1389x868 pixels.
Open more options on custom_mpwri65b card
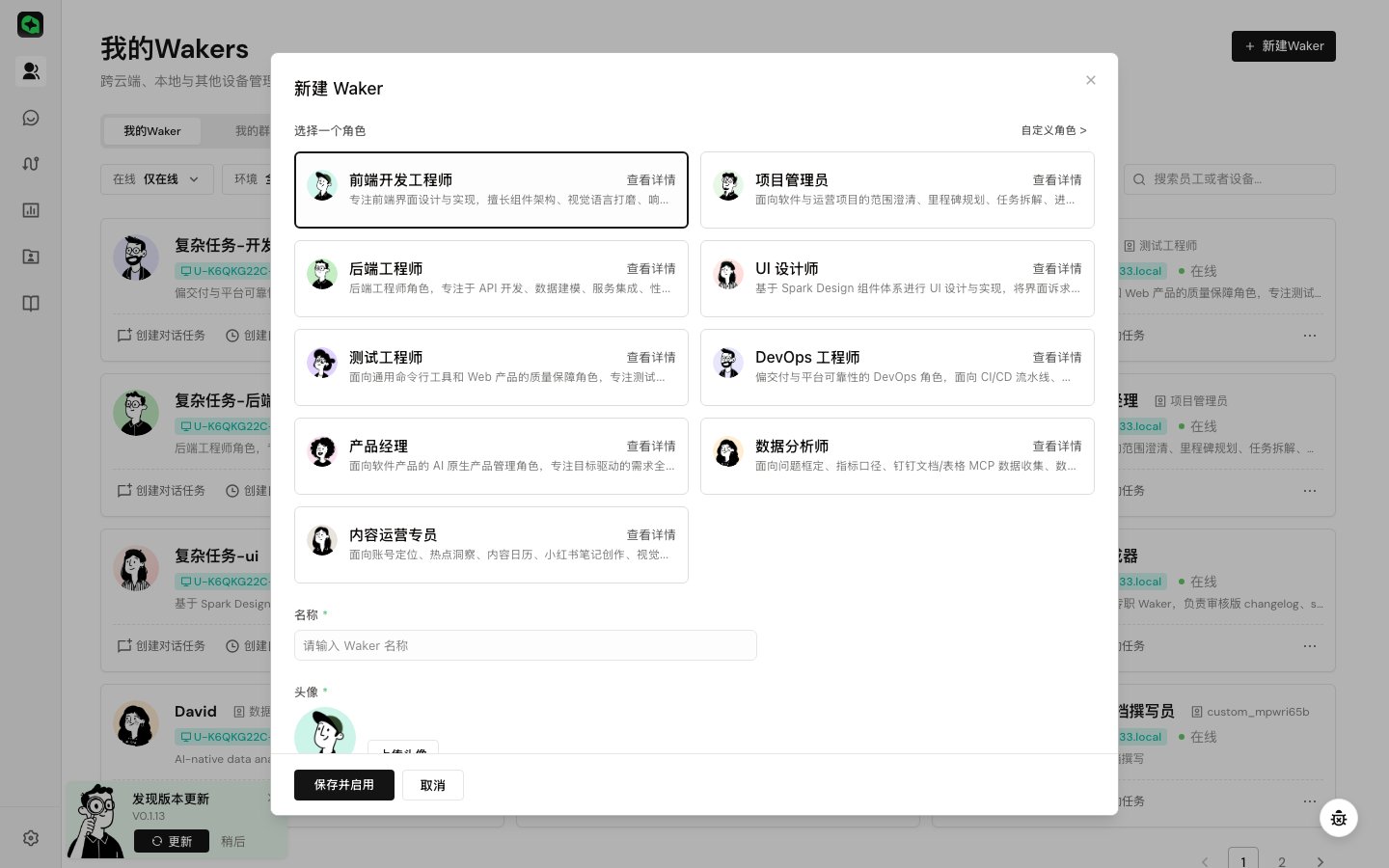[x=1310, y=801]
